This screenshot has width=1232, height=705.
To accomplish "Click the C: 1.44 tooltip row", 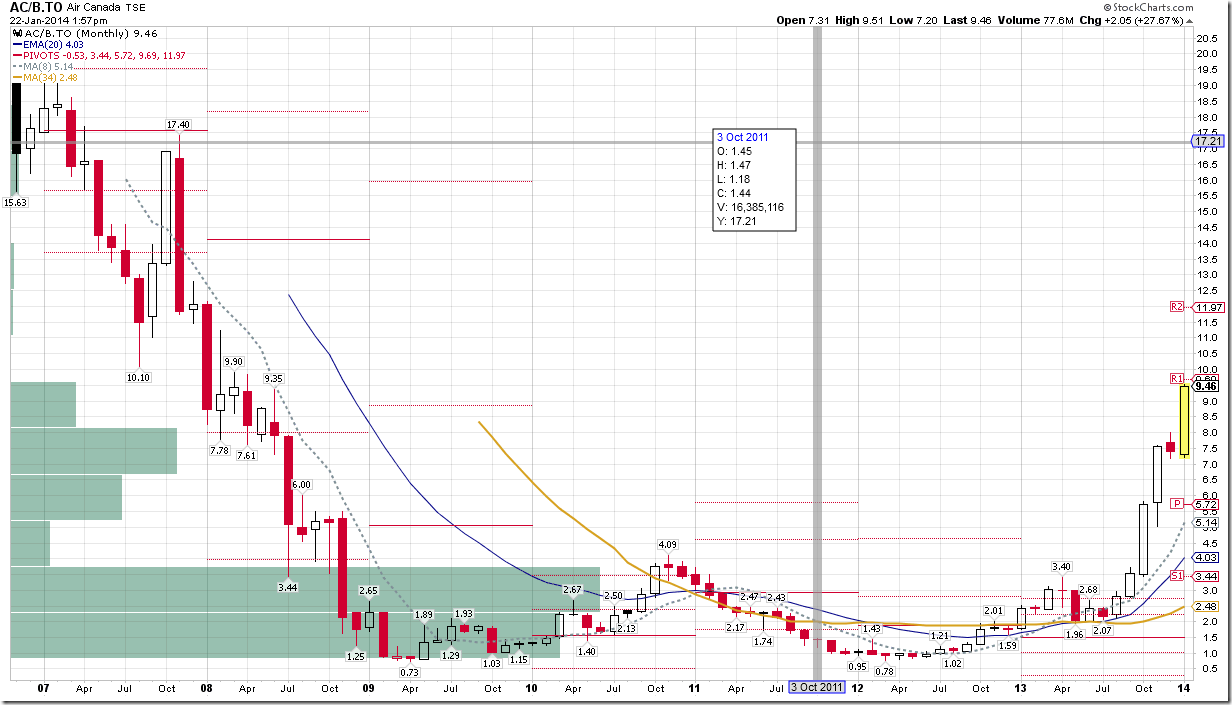I will pos(733,193).
